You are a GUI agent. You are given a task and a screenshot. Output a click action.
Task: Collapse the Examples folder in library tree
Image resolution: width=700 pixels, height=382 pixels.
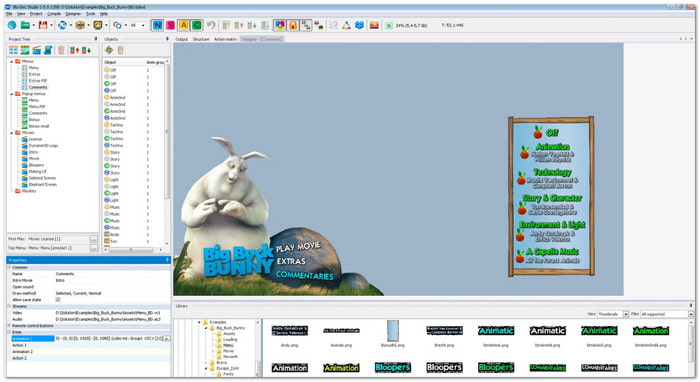coord(200,322)
